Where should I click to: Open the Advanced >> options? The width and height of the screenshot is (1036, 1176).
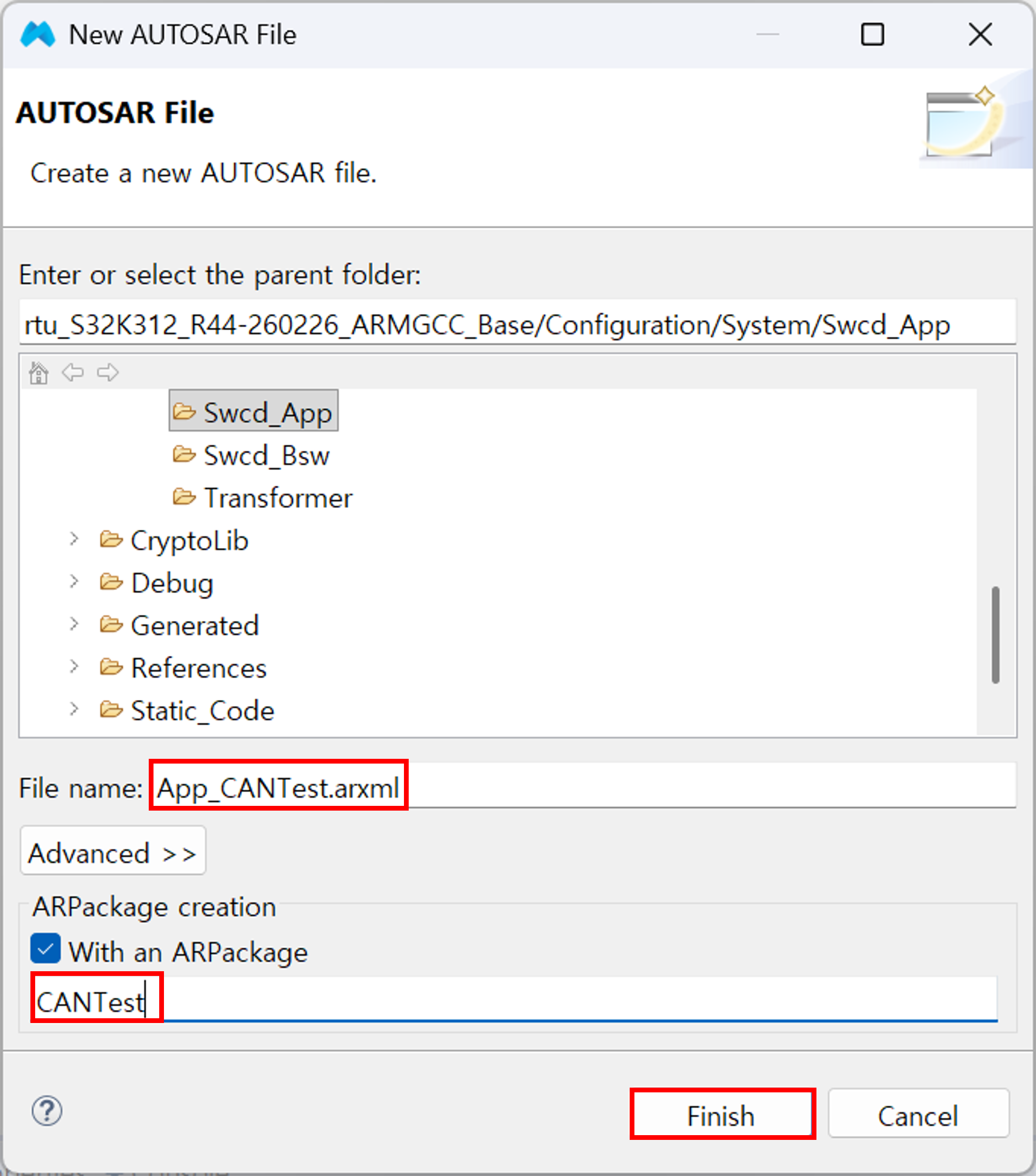click(113, 851)
